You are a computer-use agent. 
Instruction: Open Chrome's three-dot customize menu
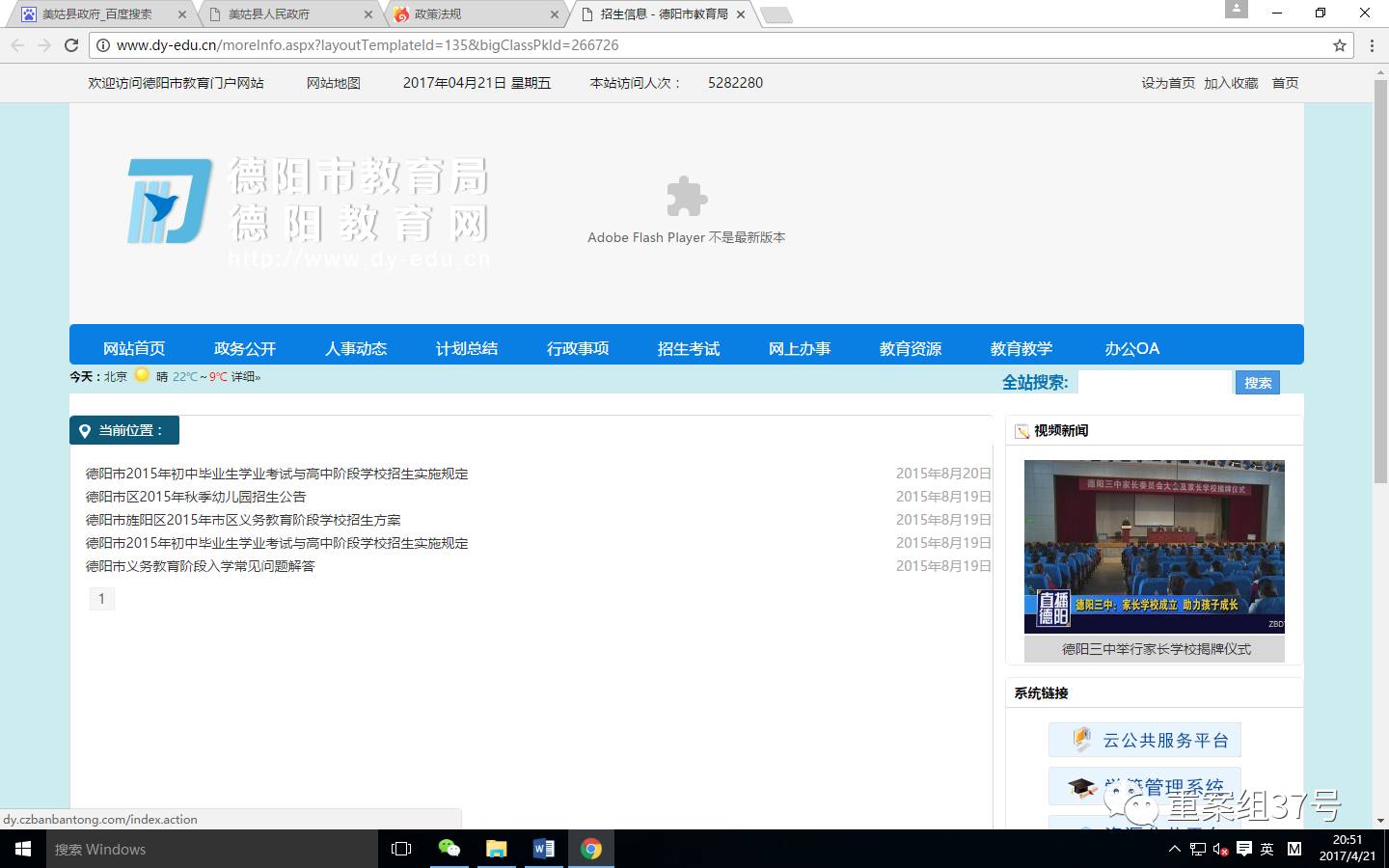click(1373, 44)
